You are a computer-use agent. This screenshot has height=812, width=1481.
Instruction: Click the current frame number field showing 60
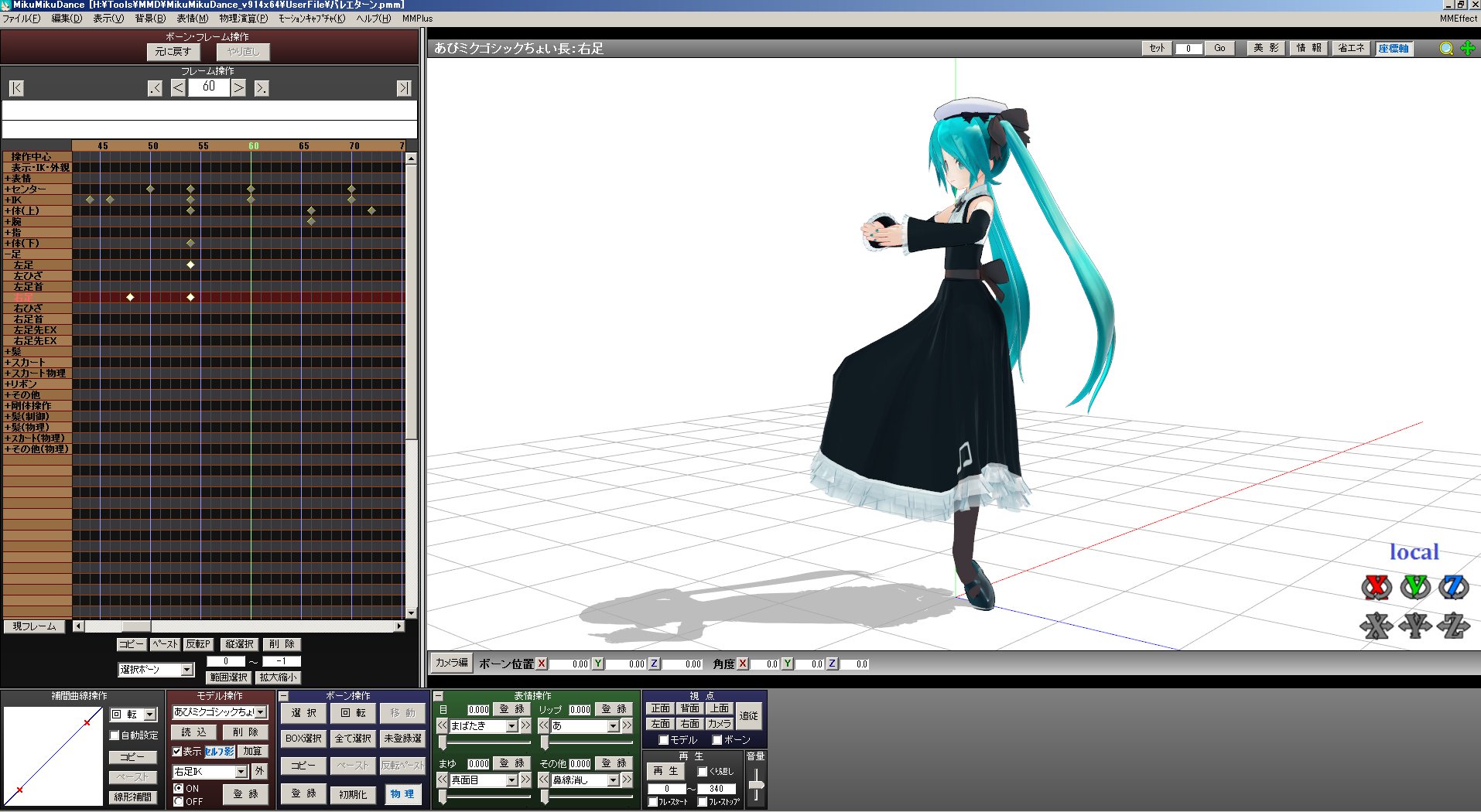click(x=209, y=87)
